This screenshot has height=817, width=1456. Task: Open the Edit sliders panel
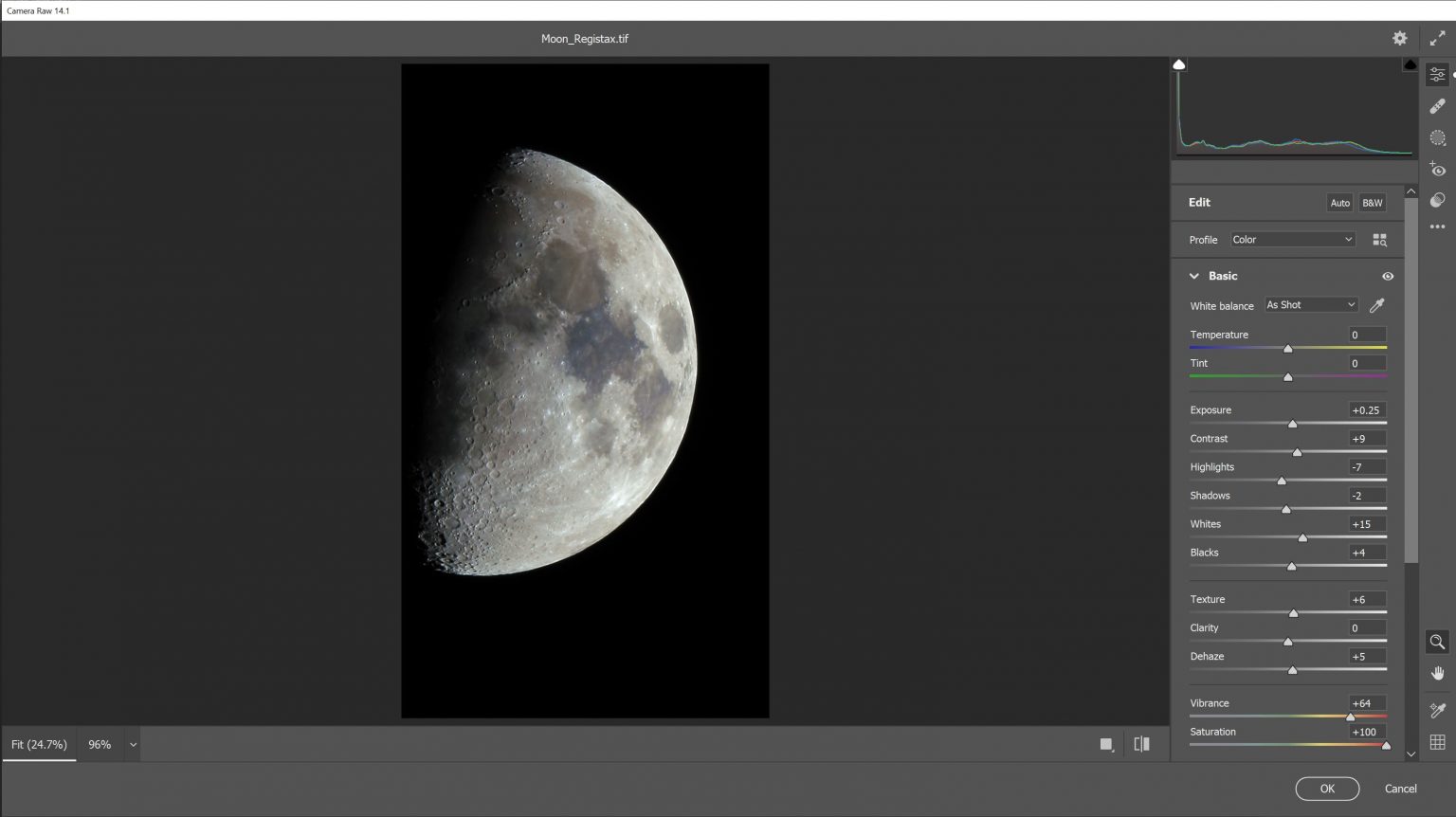tap(1437, 74)
